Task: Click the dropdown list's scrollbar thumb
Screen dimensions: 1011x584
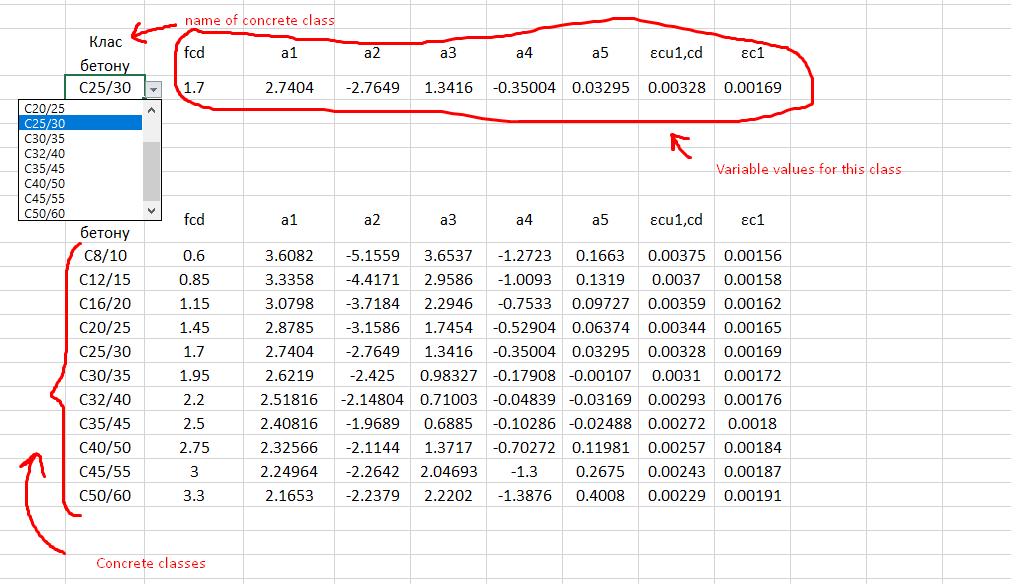Action: click(x=152, y=170)
